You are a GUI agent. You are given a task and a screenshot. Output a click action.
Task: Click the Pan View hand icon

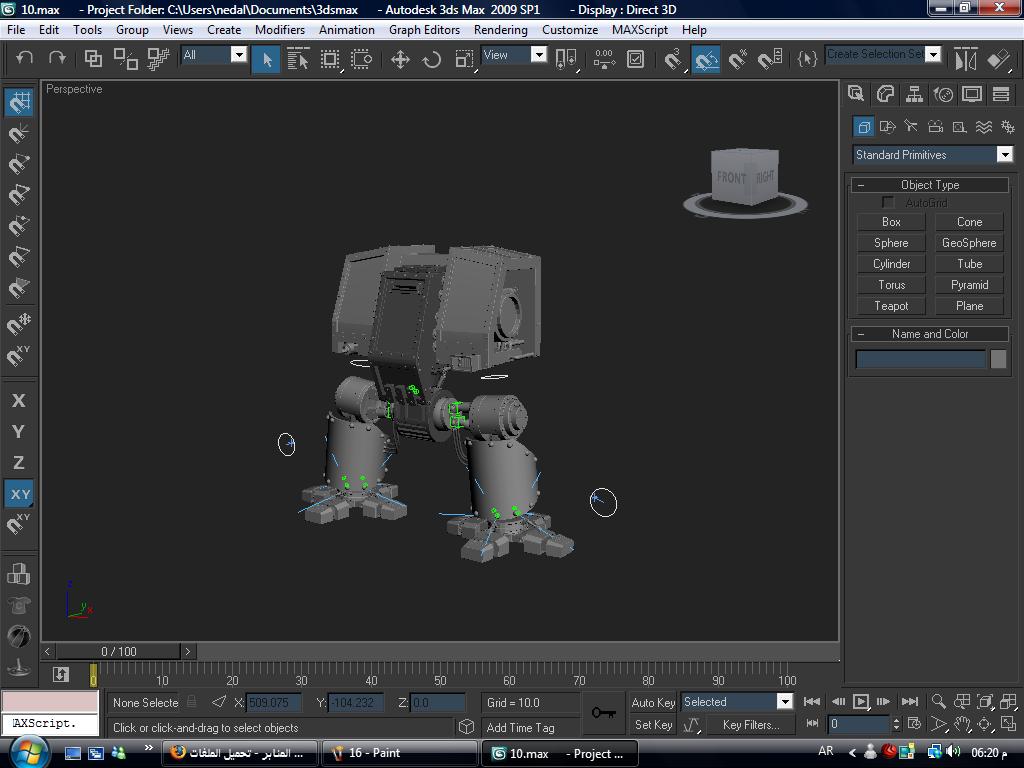click(x=962, y=724)
